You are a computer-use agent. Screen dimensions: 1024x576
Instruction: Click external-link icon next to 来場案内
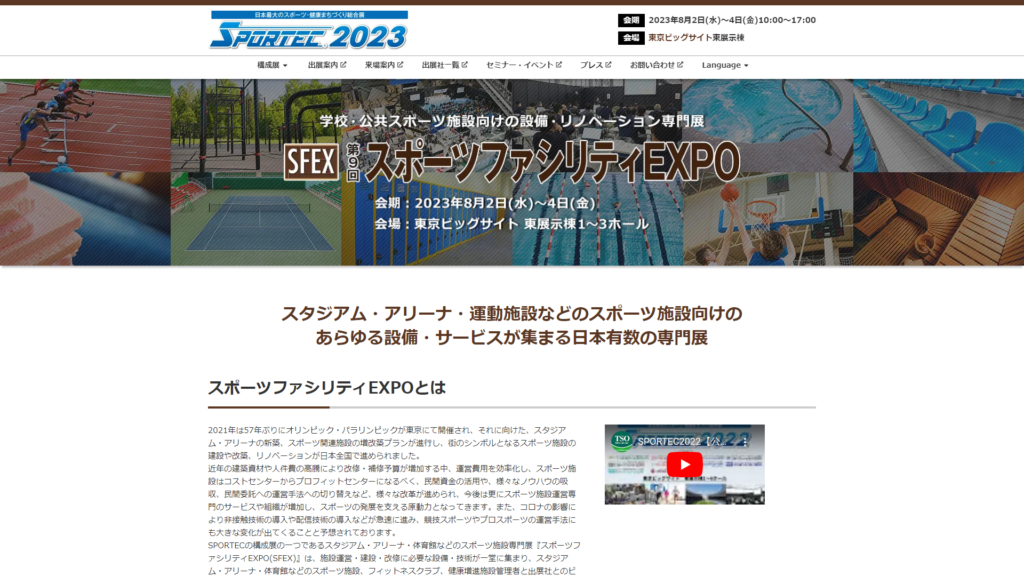coord(400,65)
